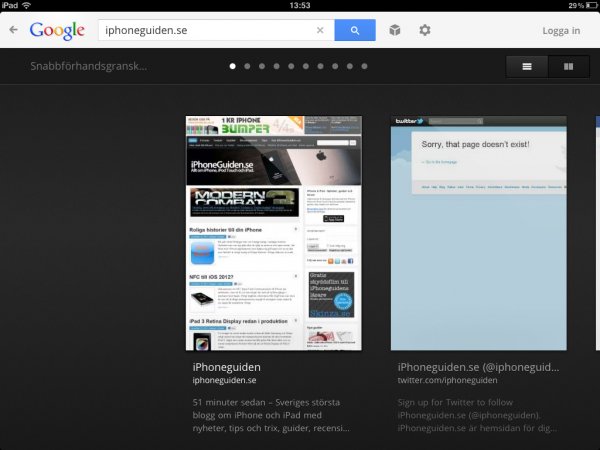Tap the twitter.com/iphoneguiden URL
The height and width of the screenshot is (450, 600).
pyautogui.click(x=447, y=380)
